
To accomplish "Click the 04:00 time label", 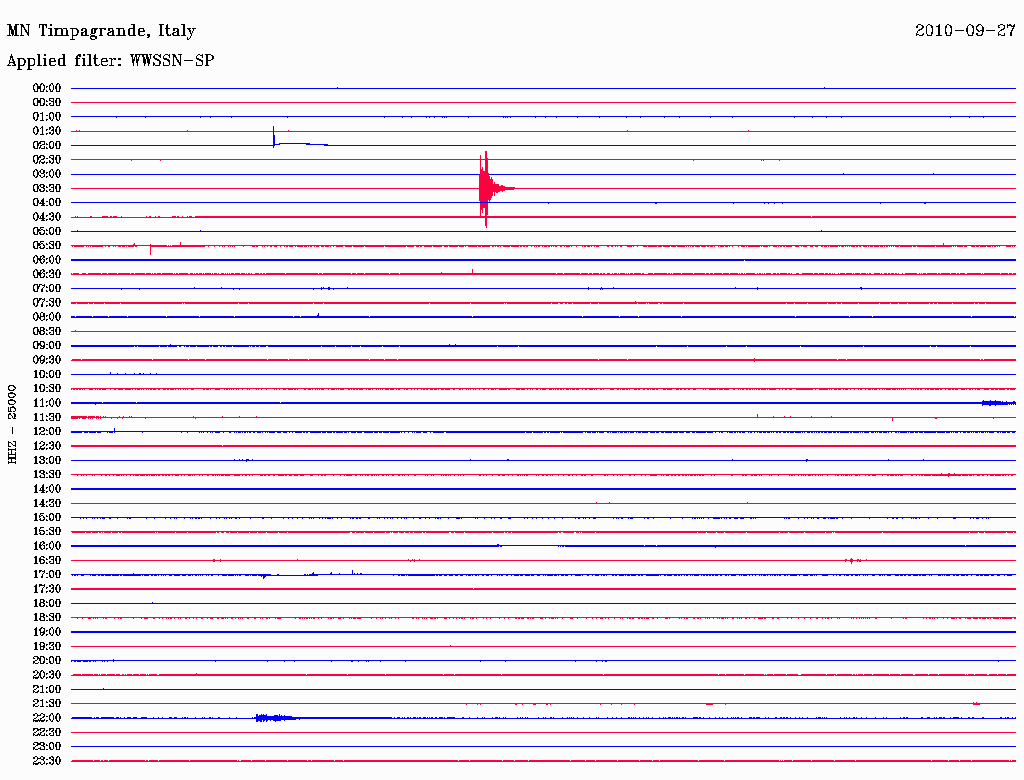I will [x=47, y=203].
